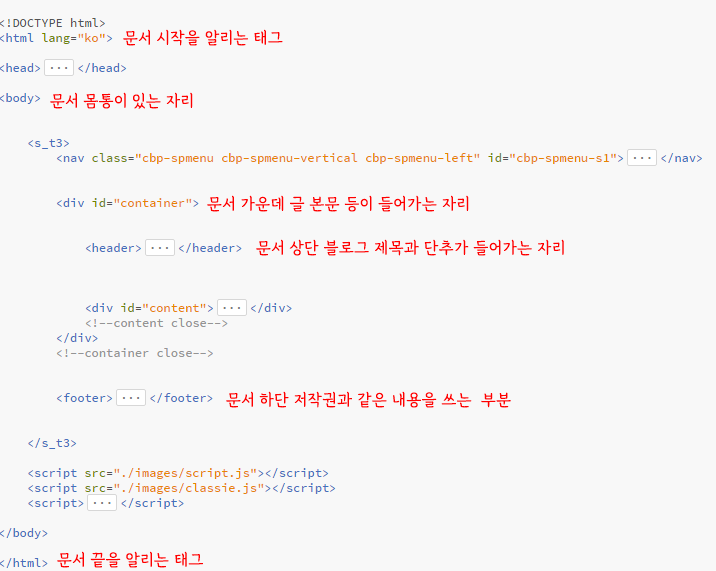Click the closing </head> tag

click(102, 68)
